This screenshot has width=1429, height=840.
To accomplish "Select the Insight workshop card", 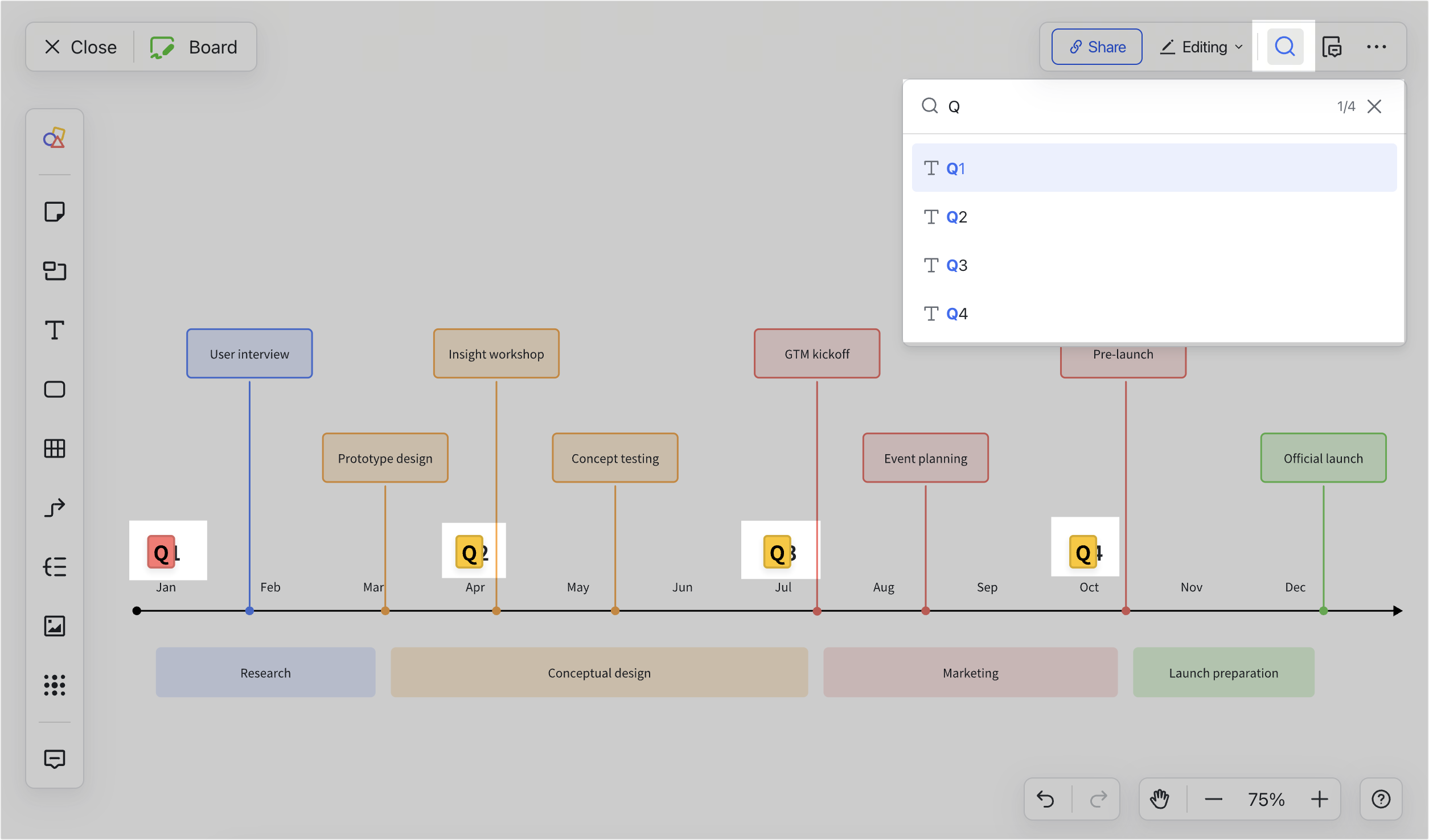I will click(x=496, y=353).
